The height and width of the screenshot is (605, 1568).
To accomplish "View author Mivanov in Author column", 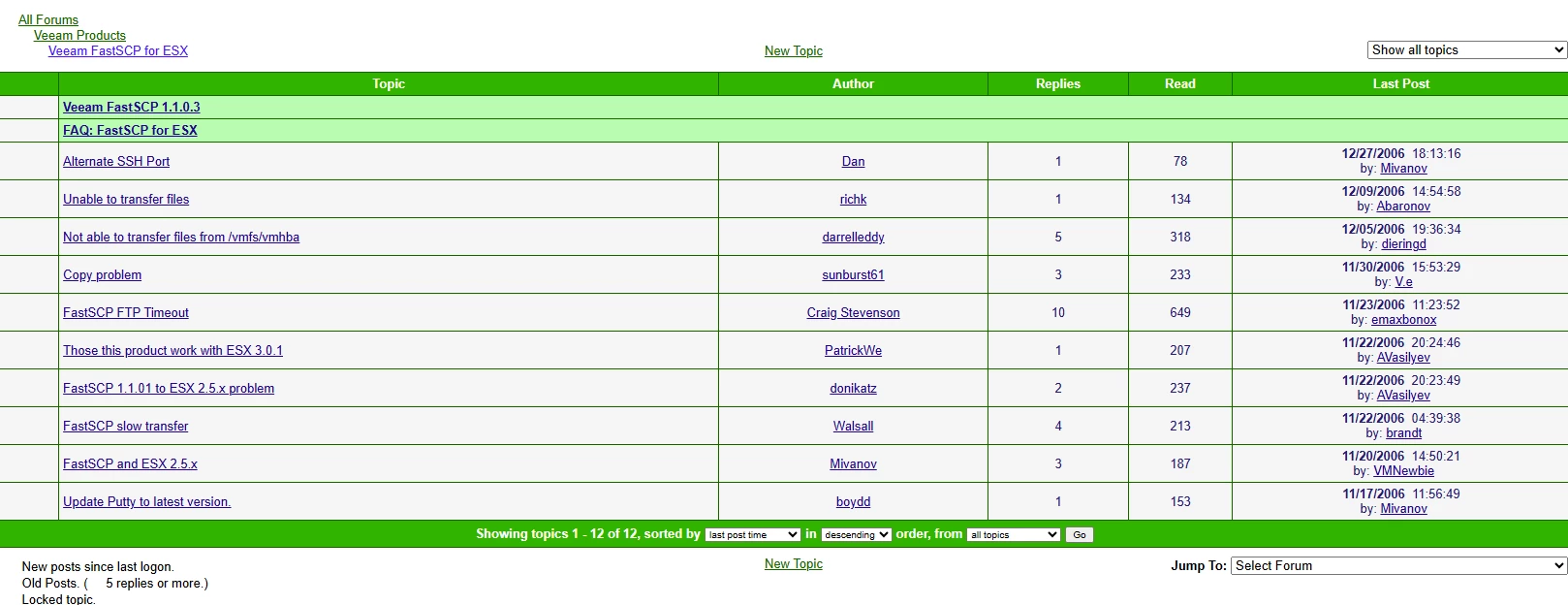I will click(x=853, y=463).
